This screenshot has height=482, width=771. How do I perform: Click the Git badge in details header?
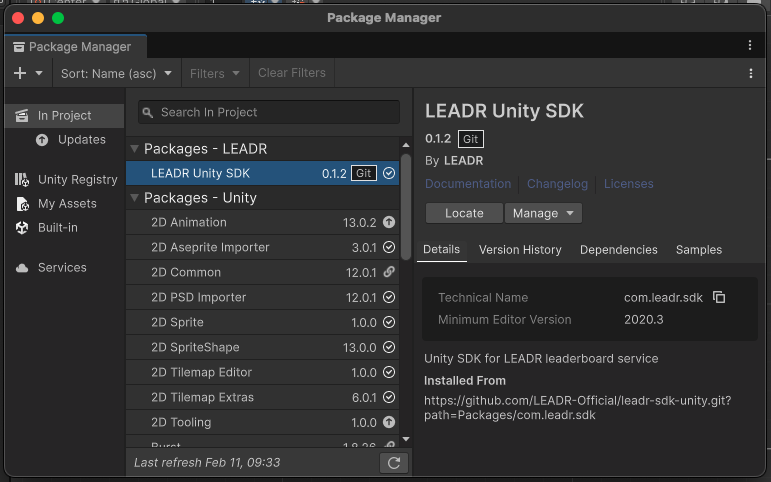click(x=471, y=139)
